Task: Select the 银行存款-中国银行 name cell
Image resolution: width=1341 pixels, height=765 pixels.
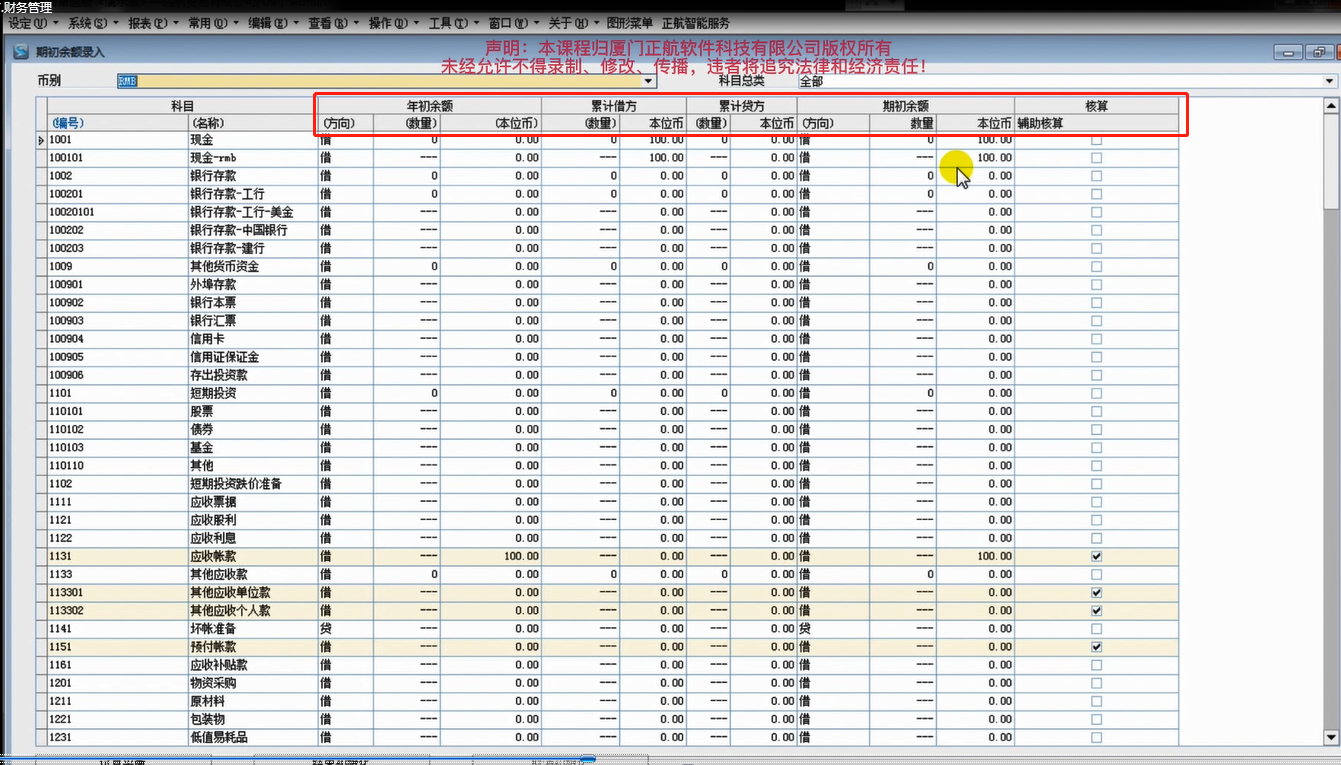Action: pyautogui.click(x=253, y=230)
